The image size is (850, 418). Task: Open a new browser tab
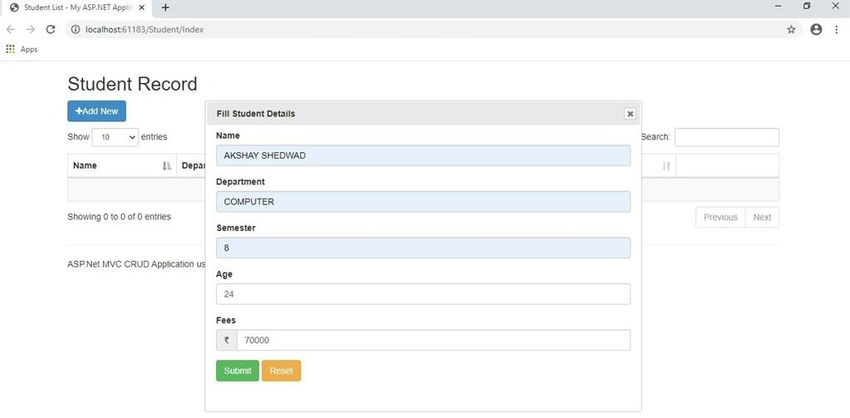(165, 8)
